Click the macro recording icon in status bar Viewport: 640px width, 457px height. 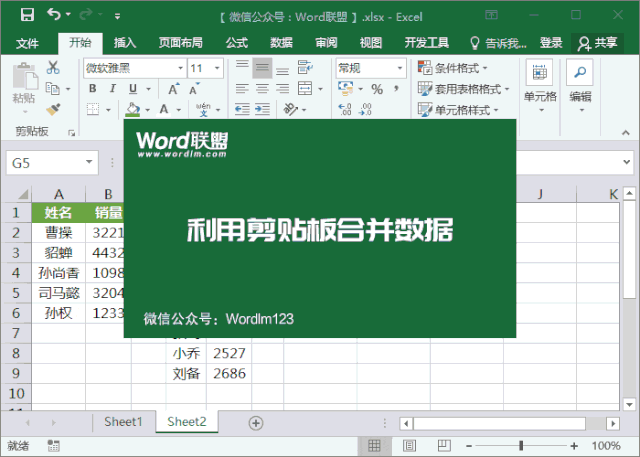click(53, 446)
